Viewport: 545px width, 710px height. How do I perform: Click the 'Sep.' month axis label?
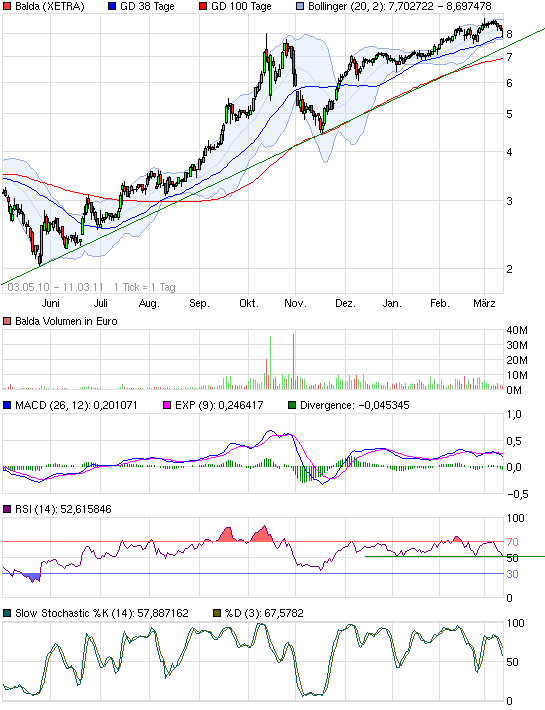(199, 303)
